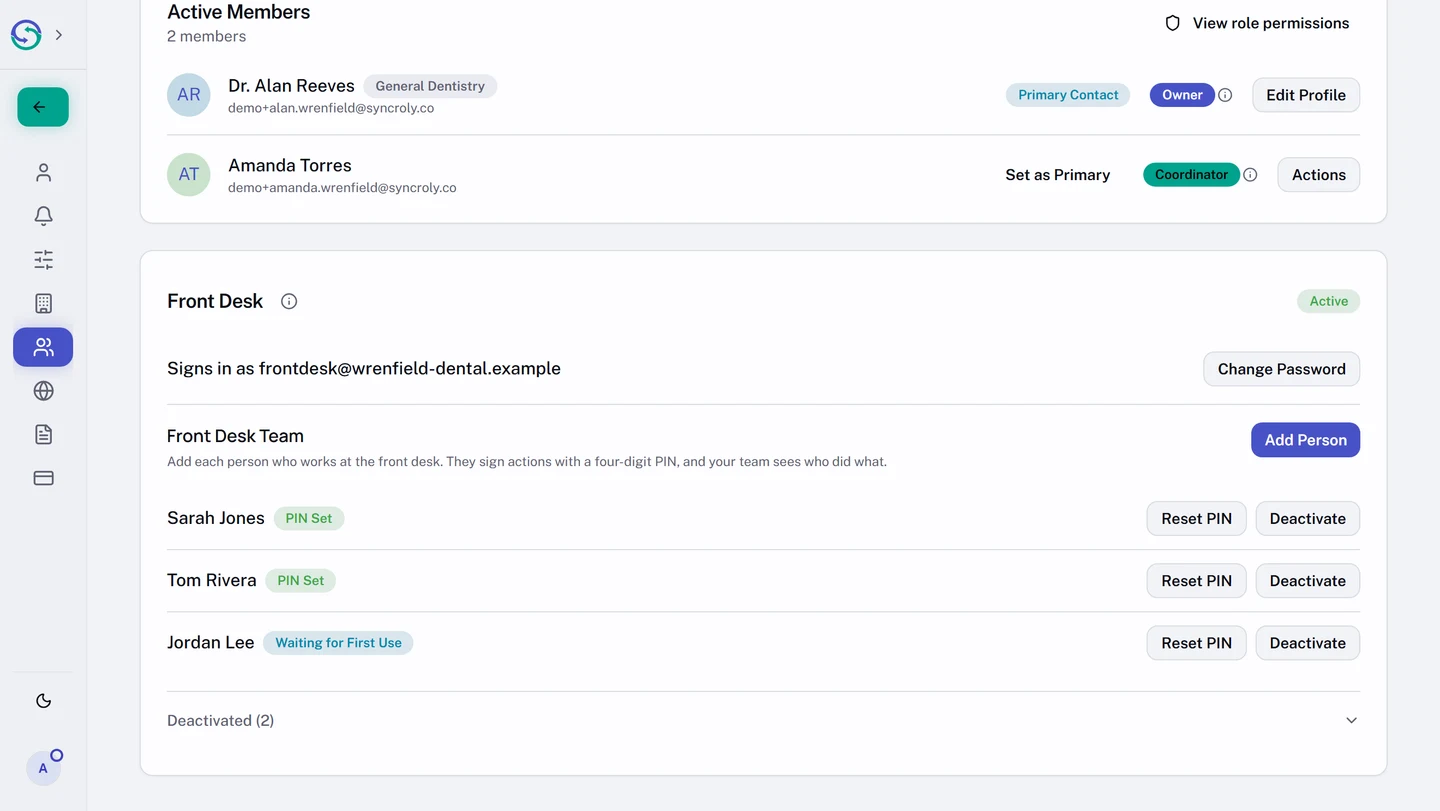
Task: Click the Active status badge for Front Desk
Action: 1328,301
